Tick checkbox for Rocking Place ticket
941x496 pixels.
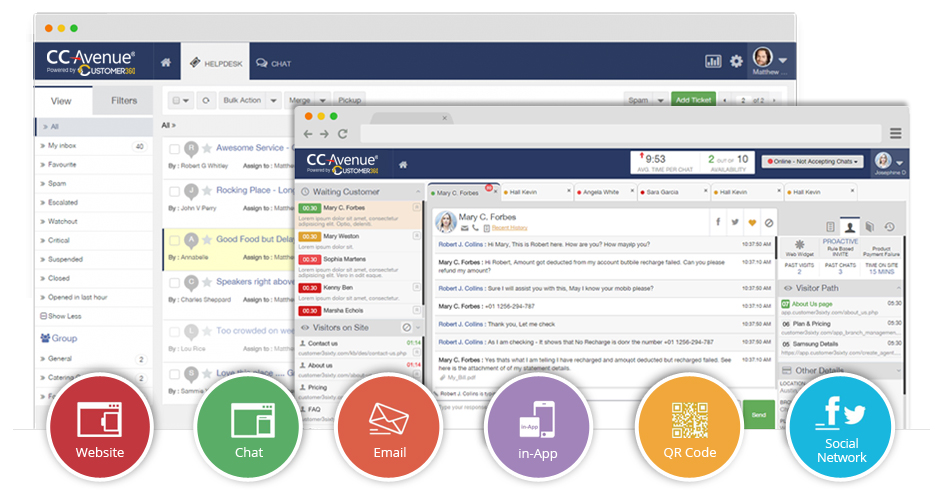pos(174,192)
